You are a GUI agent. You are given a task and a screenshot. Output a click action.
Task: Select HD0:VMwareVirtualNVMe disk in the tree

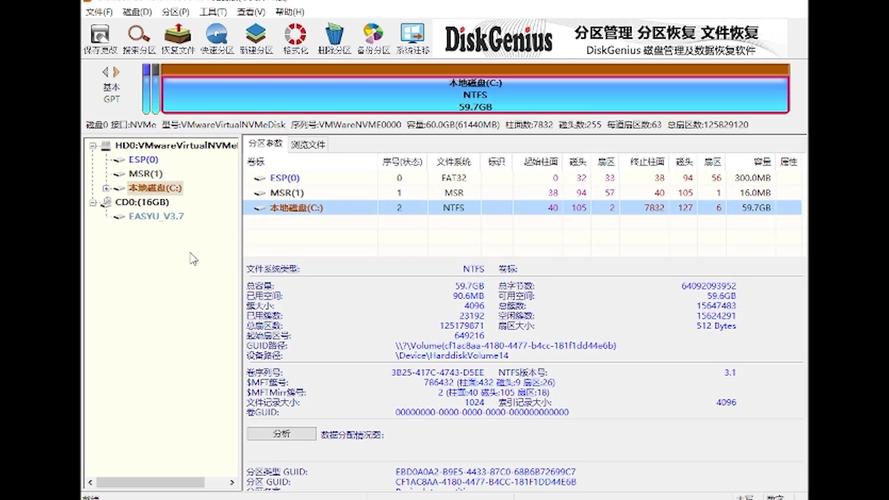pos(176,146)
